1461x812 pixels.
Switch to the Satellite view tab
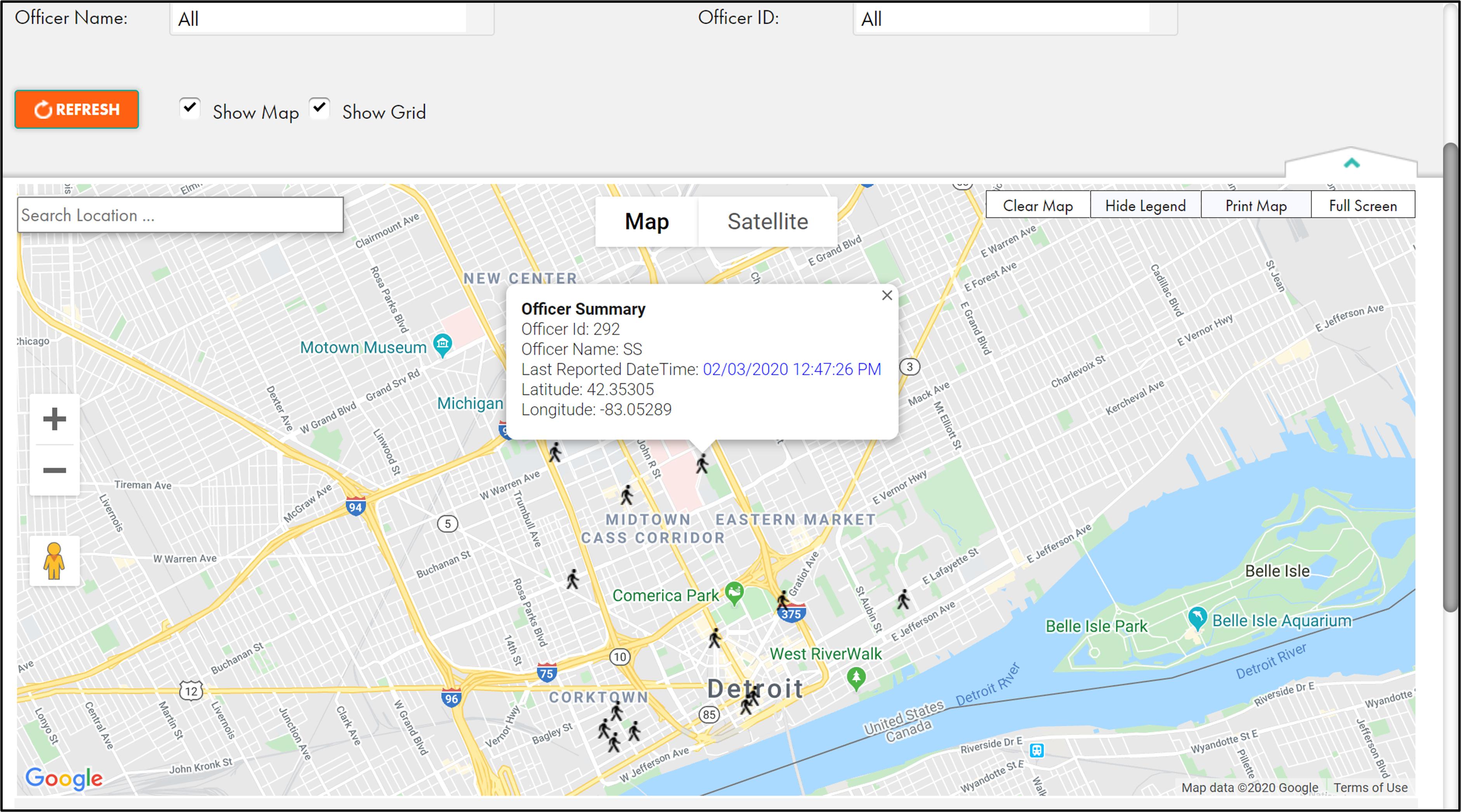click(767, 221)
